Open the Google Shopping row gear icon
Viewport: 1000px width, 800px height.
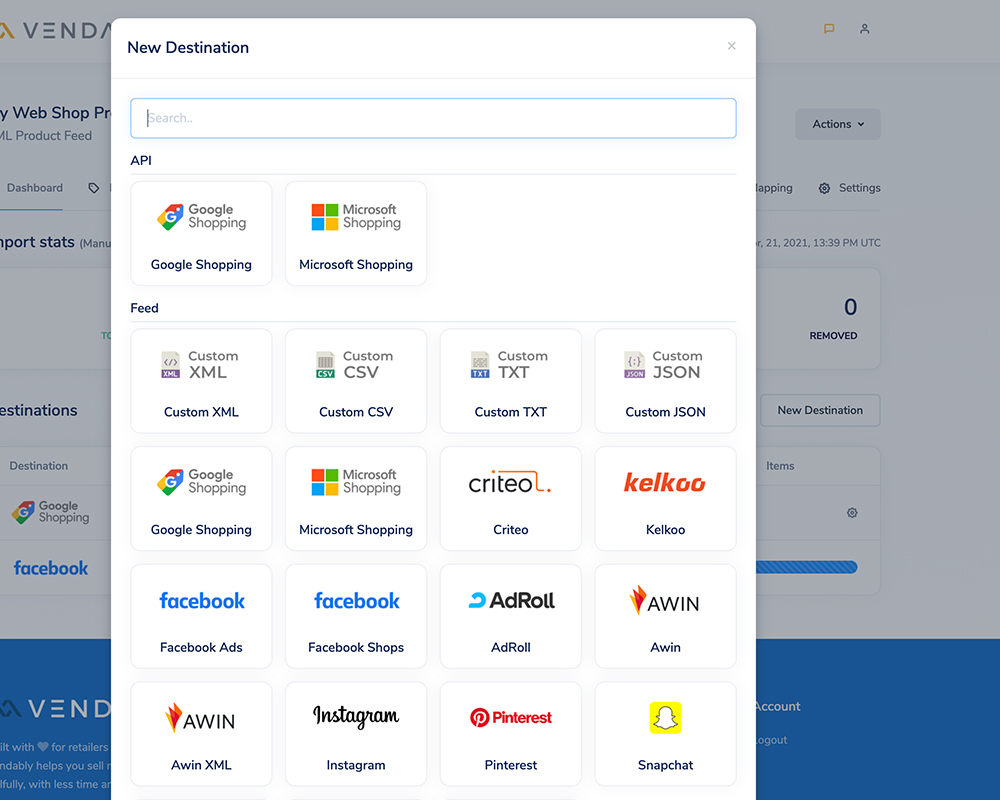[x=852, y=513]
